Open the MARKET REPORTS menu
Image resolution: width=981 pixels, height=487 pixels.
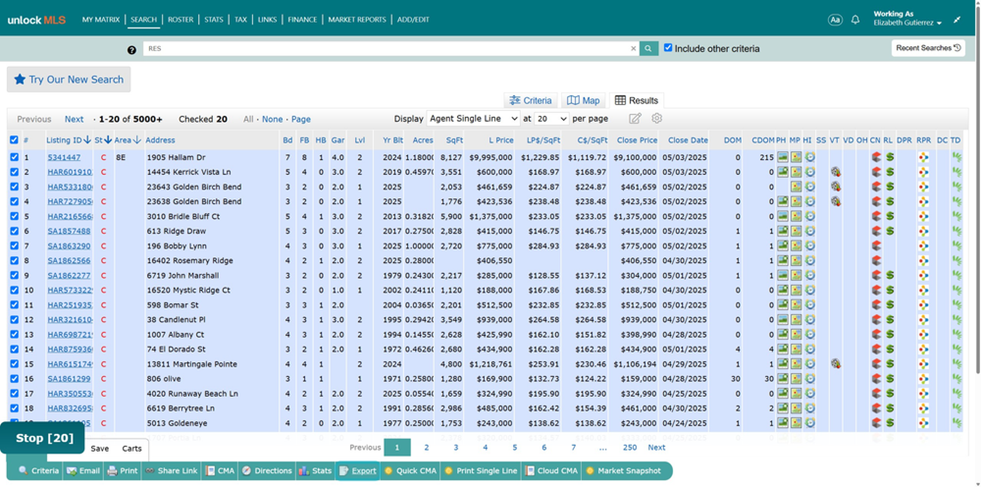357,19
